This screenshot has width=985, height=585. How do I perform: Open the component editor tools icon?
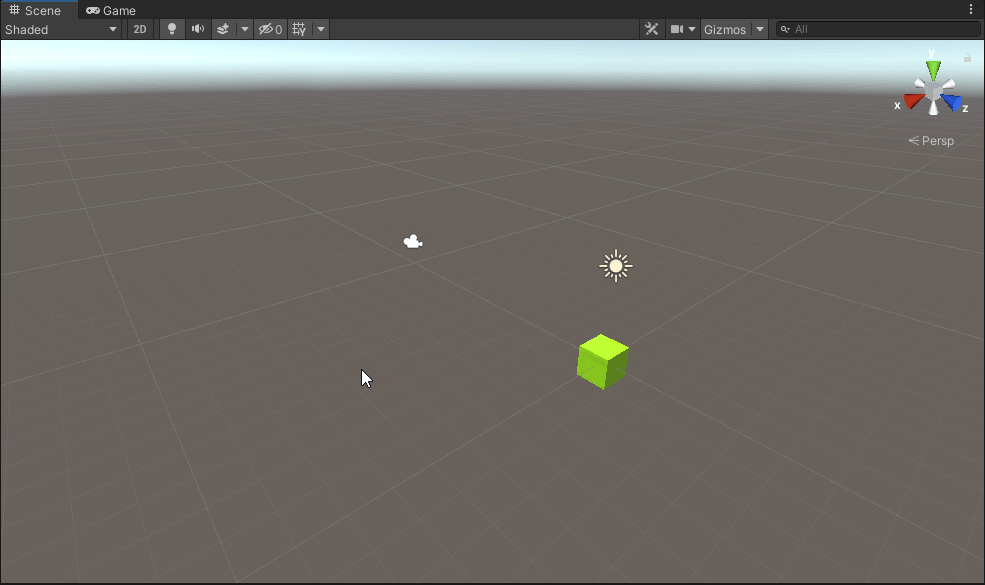pyautogui.click(x=651, y=30)
